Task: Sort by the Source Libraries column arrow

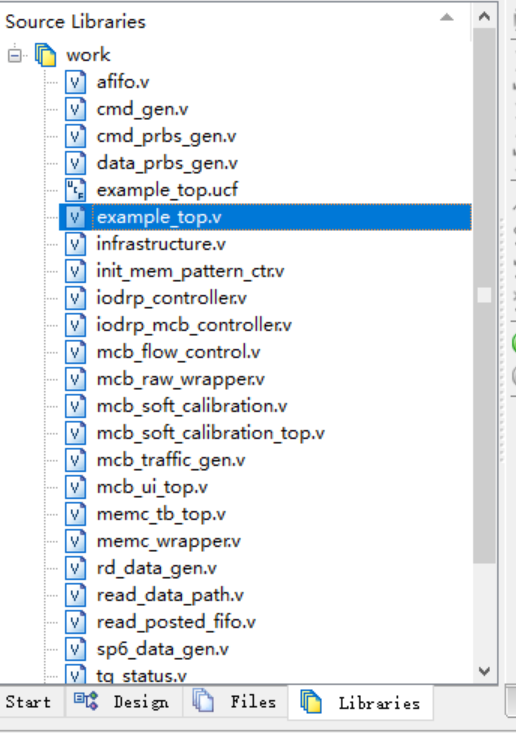Action: pyautogui.click(x=447, y=18)
